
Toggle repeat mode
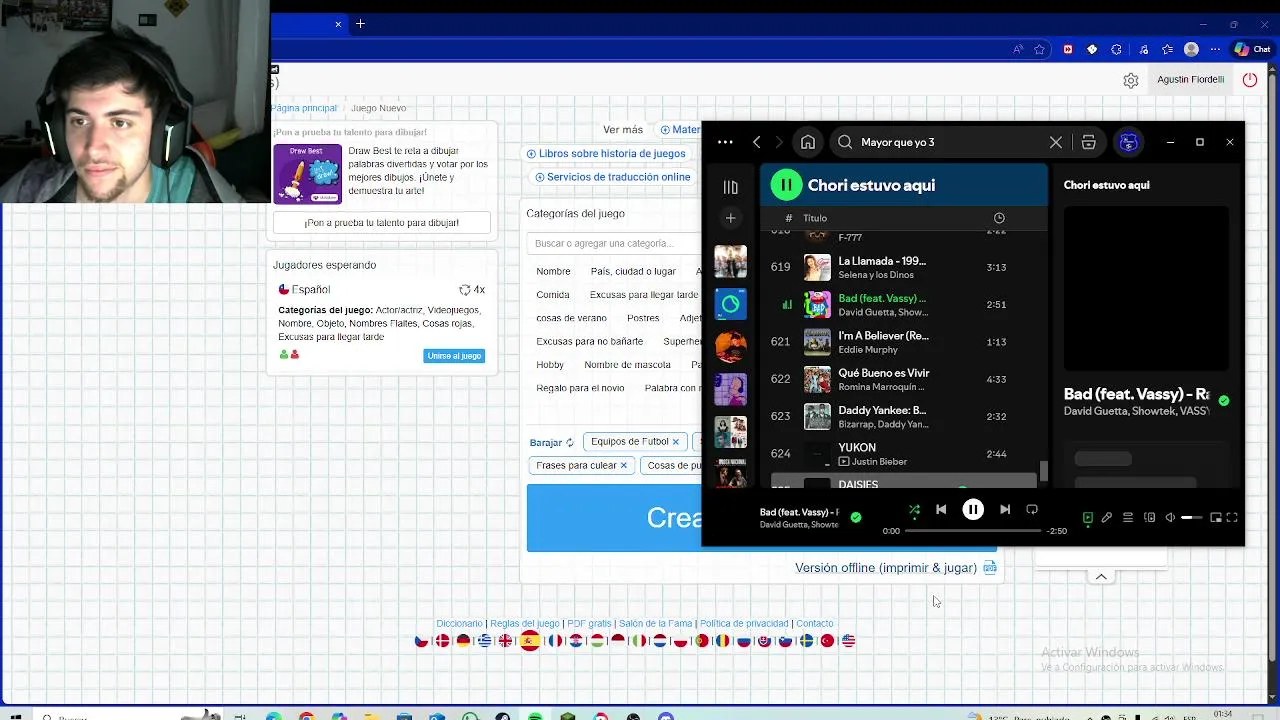1032,509
